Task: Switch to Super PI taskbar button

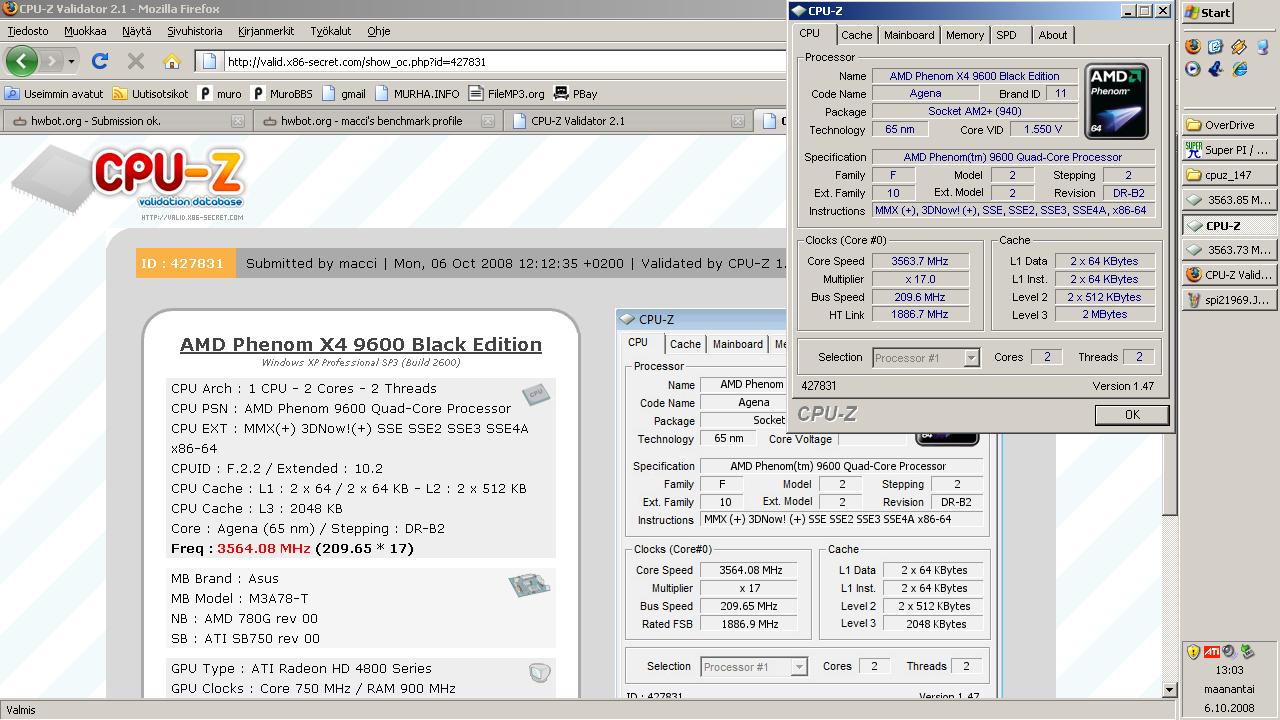Action: 1230,150
